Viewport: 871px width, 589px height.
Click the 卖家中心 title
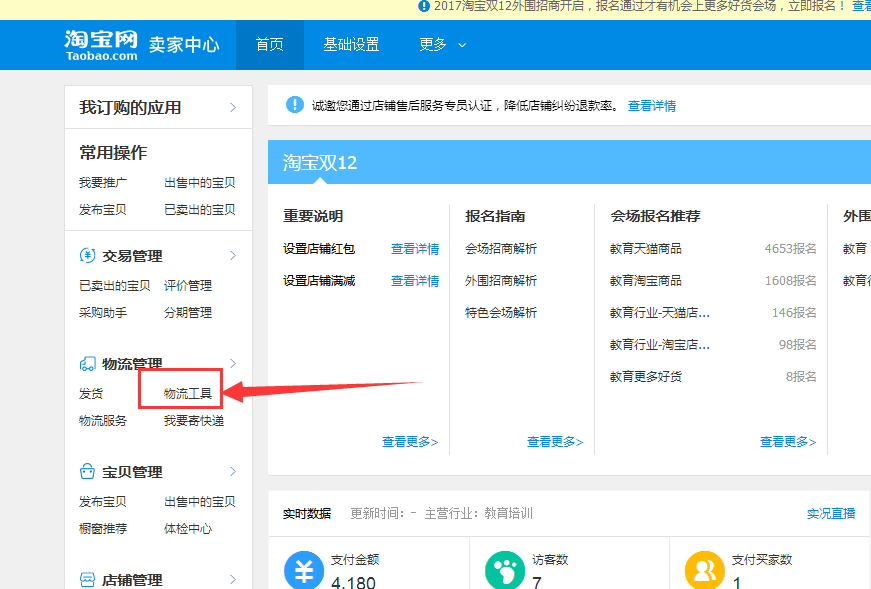tap(184, 44)
